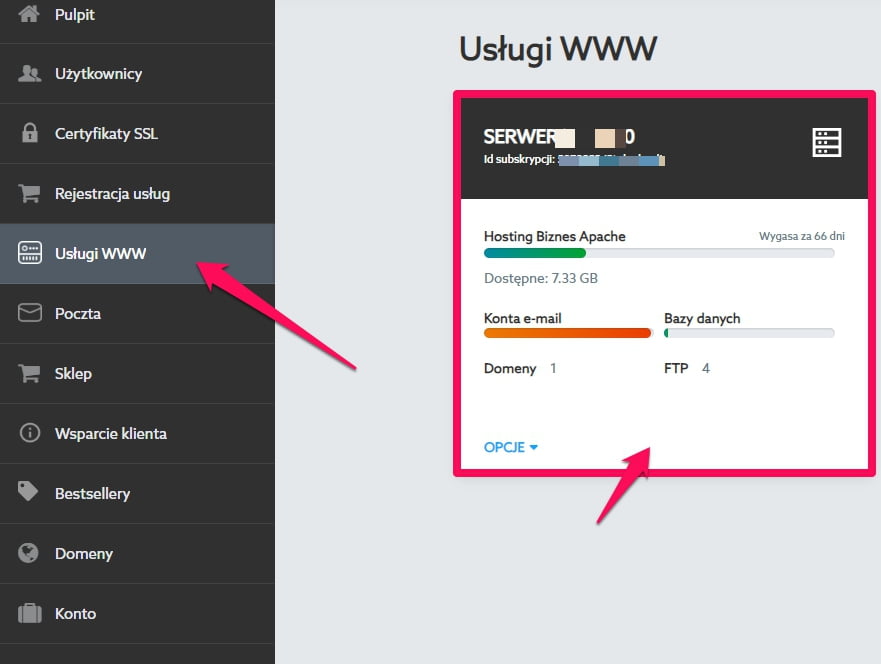
Task: Click the Konto e-mail usage bar
Action: pos(567,333)
